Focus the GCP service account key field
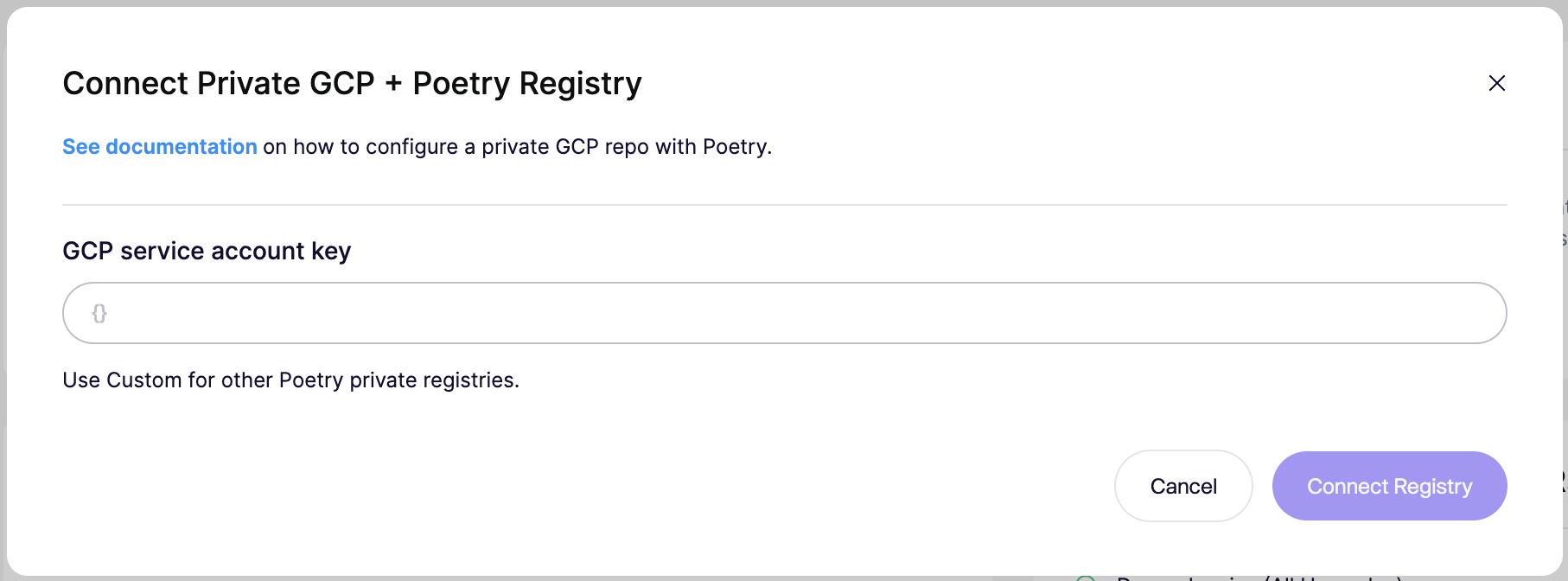1568x581 pixels. 784,313
